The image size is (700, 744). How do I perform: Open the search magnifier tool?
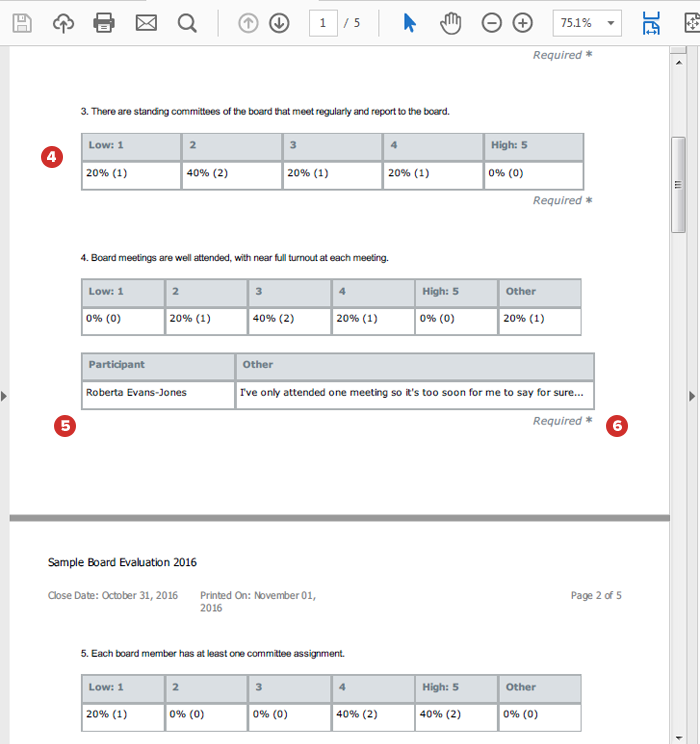tap(187, 23)
